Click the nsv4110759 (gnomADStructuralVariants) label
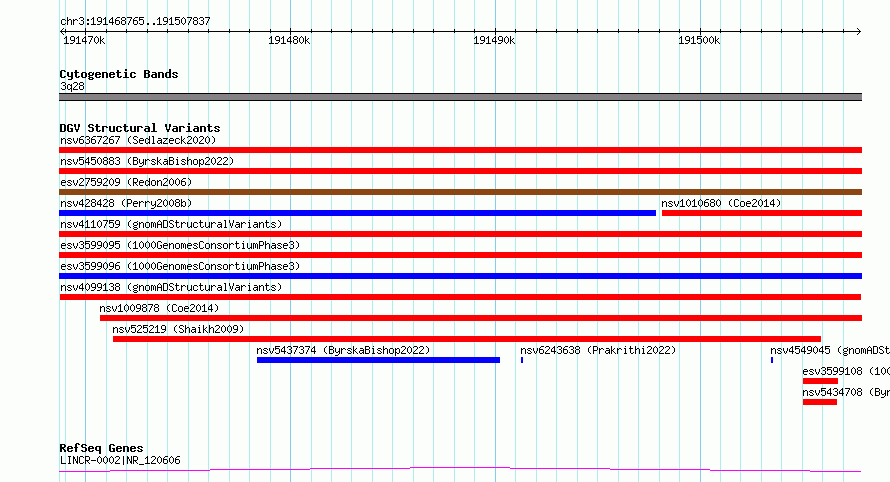The width and height of the screenshot is (890, 482). click(171, 224)
